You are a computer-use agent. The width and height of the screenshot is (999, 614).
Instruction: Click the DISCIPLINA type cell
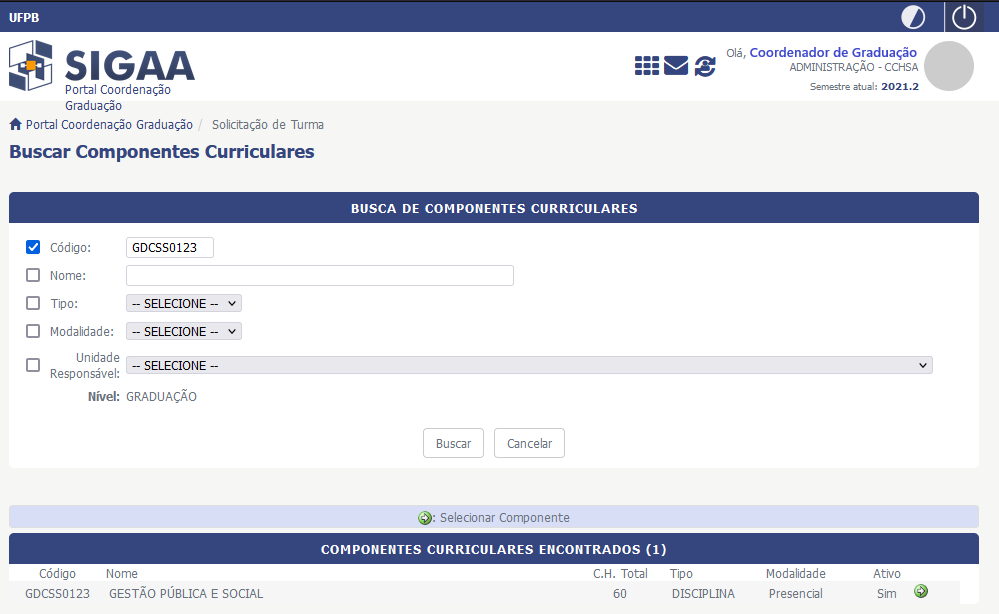point(703,594)
